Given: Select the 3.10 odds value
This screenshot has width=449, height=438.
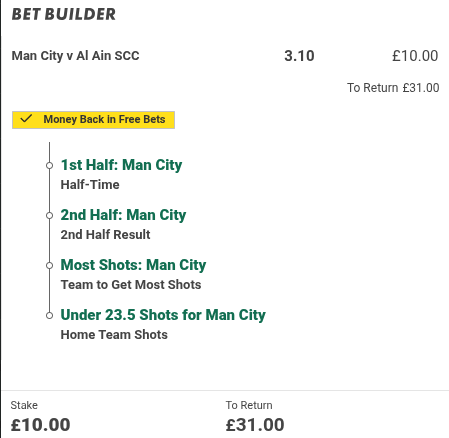Looking at the screenshot, I should (x=299, y=56).
